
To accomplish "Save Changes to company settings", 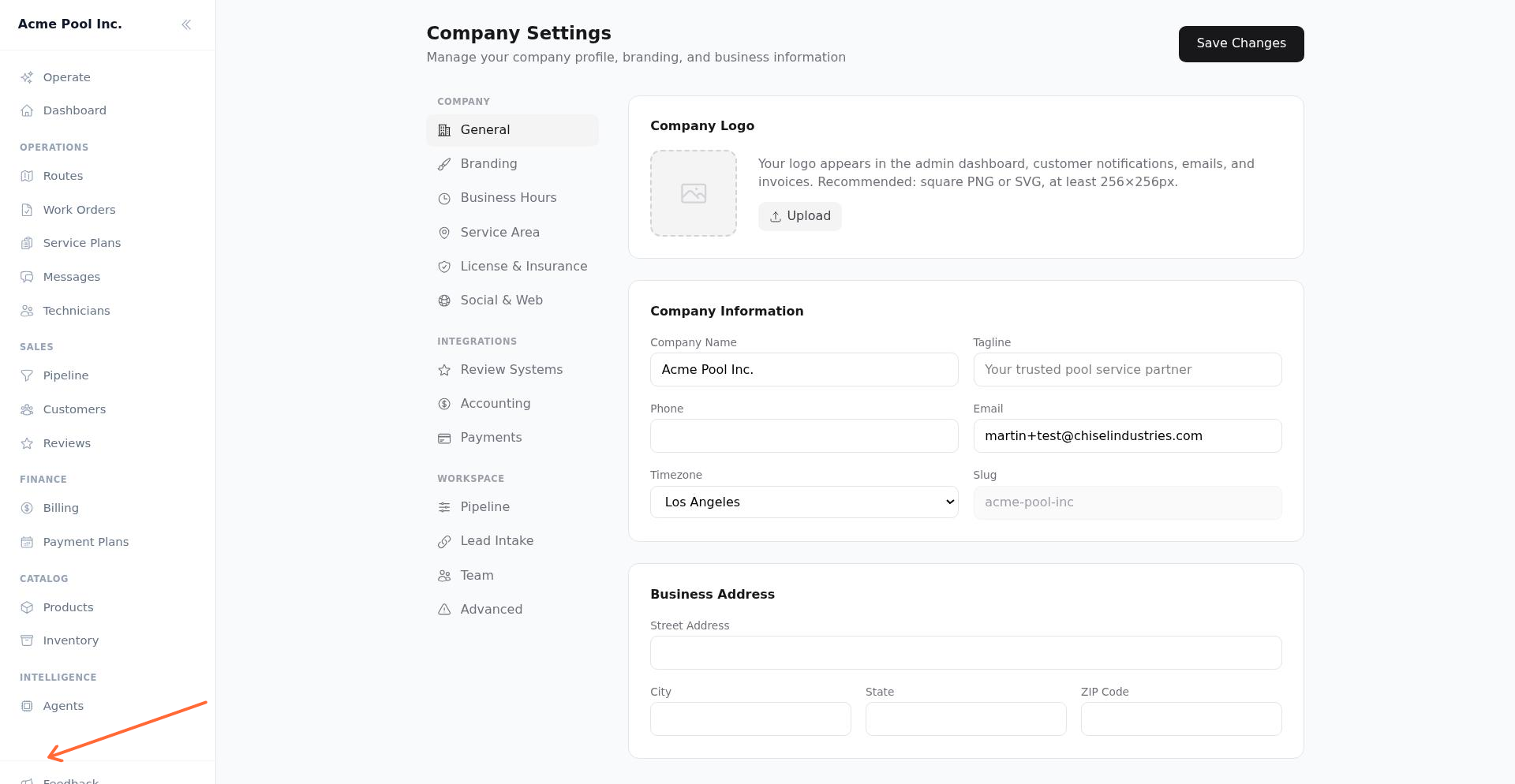I will tap(1241, 44).
